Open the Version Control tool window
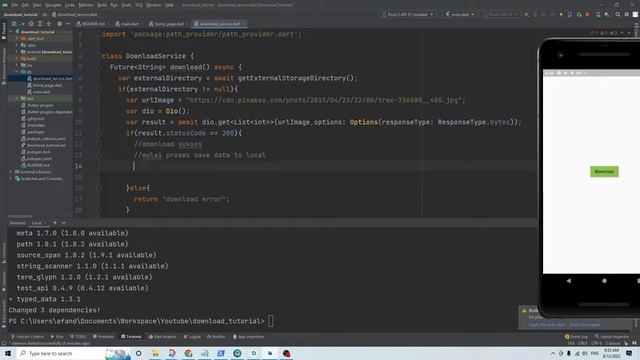The image size is (640, 360). pyautogui.click(x=27, y=337)
